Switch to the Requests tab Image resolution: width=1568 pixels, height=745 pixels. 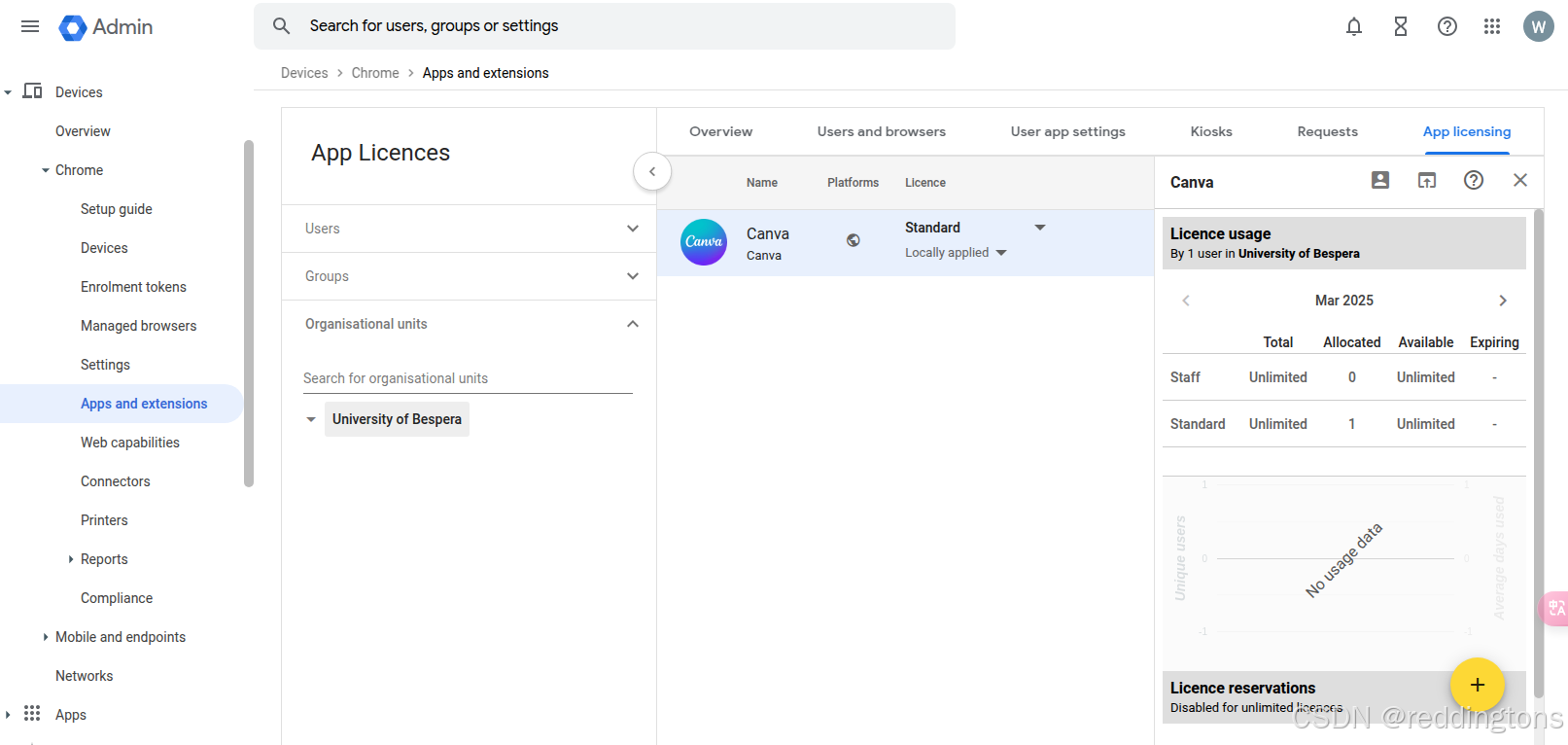click(1327, 131)
